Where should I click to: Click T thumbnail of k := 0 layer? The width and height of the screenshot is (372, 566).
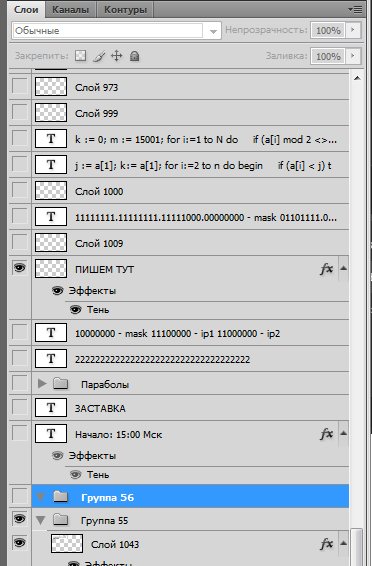(51, 139)
